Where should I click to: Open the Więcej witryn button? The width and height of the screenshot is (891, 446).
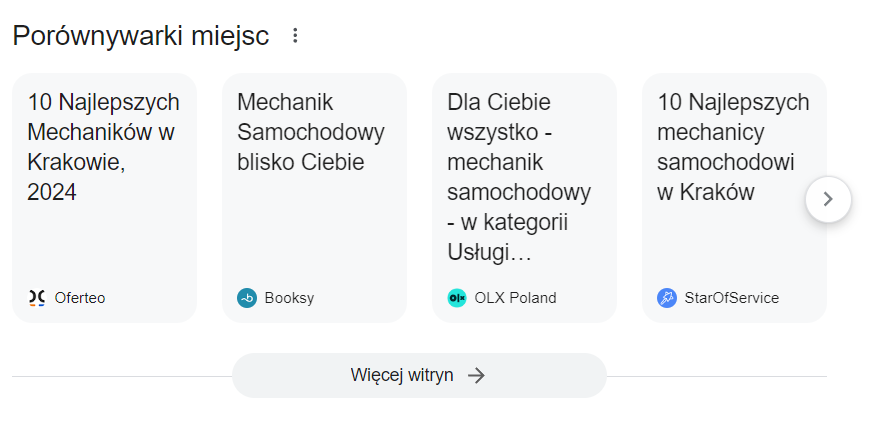click(419, 375)
